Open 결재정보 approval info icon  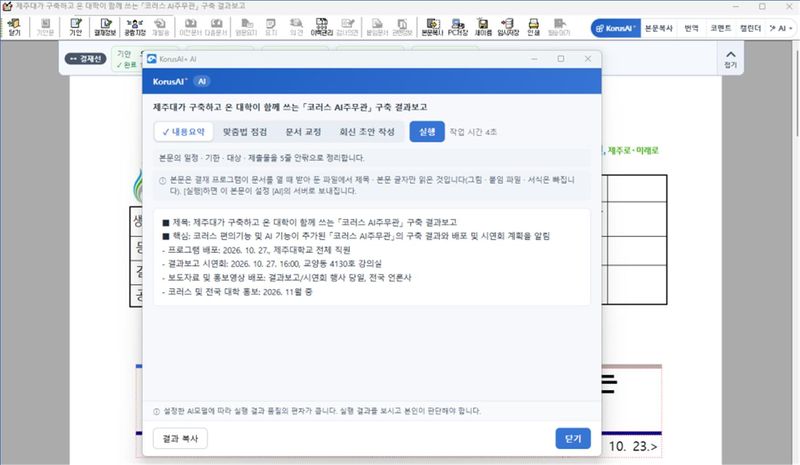(105, 27)
